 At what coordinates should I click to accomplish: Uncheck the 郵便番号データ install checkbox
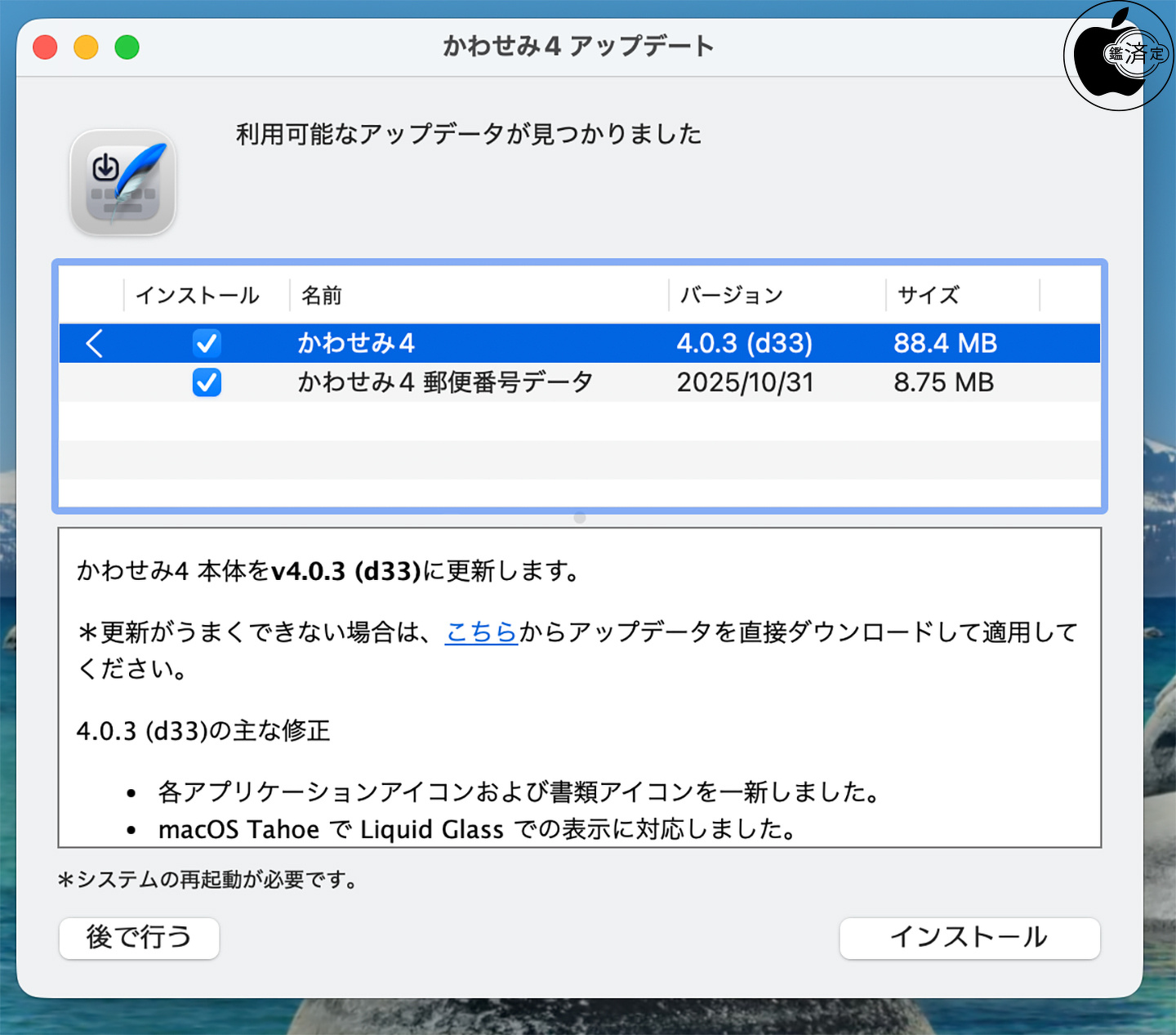point(207,382)
